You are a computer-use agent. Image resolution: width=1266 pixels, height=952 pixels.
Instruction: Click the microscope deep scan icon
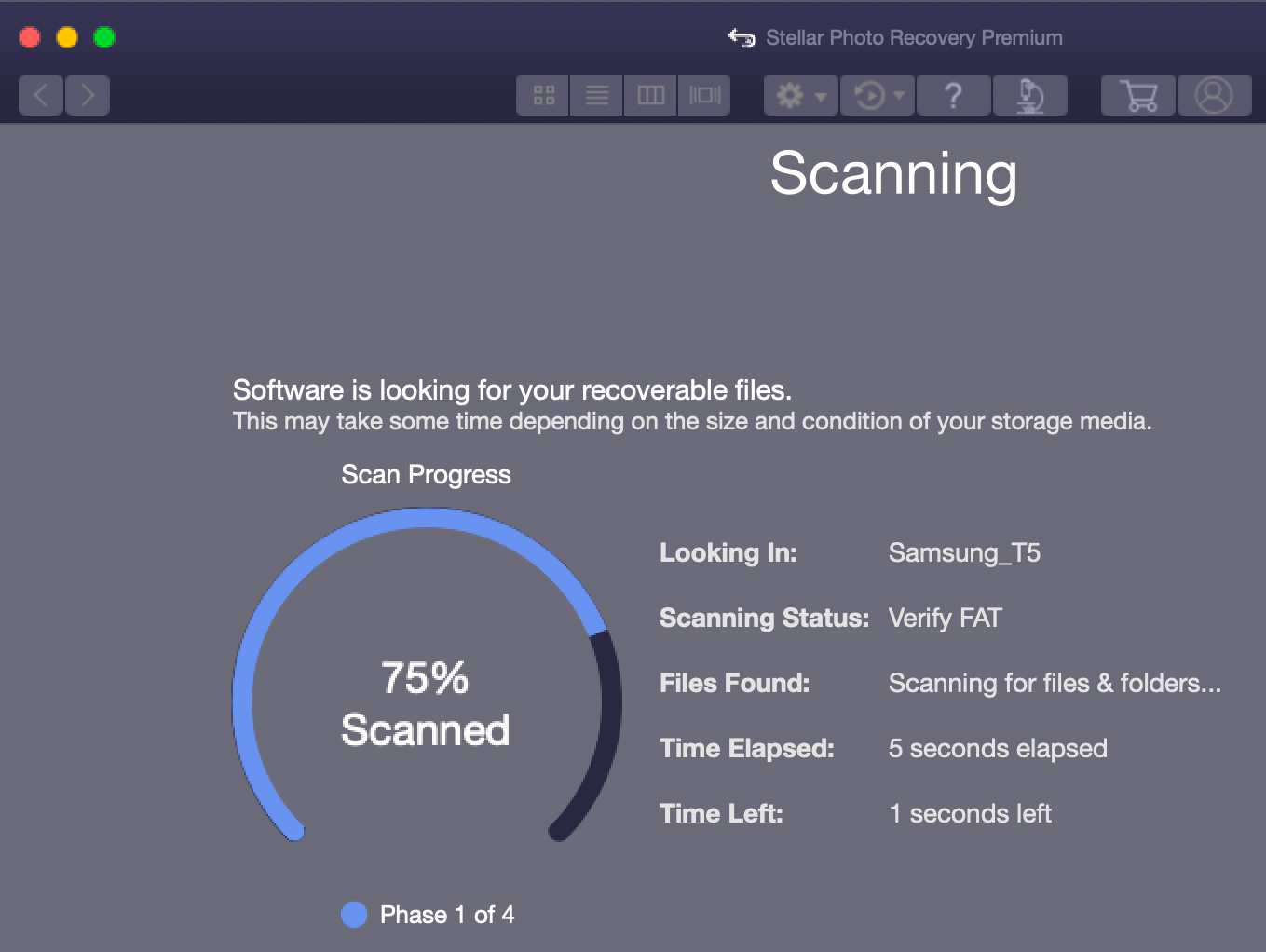click(x=1029, y=95)
